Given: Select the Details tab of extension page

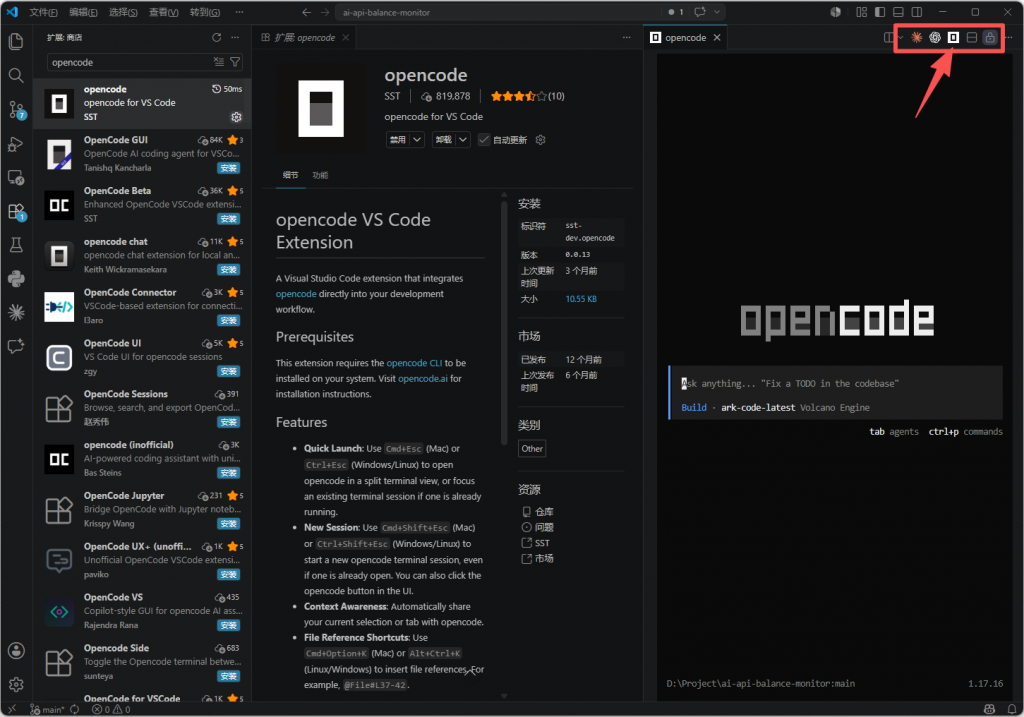Looking at the screenshot, I should (x=291, y=175).
